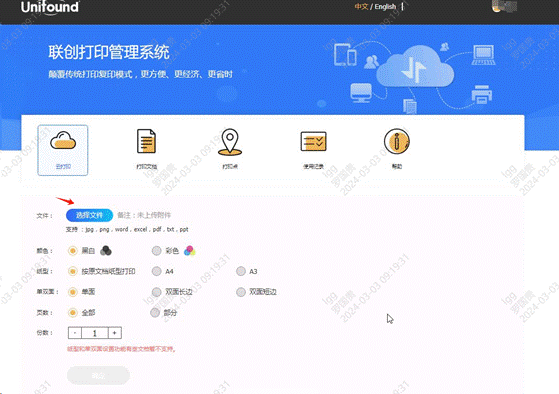The width and height of the screenshot is (559, 394).
Task: Select all pages (全部) option
Action: click(73, 313)
